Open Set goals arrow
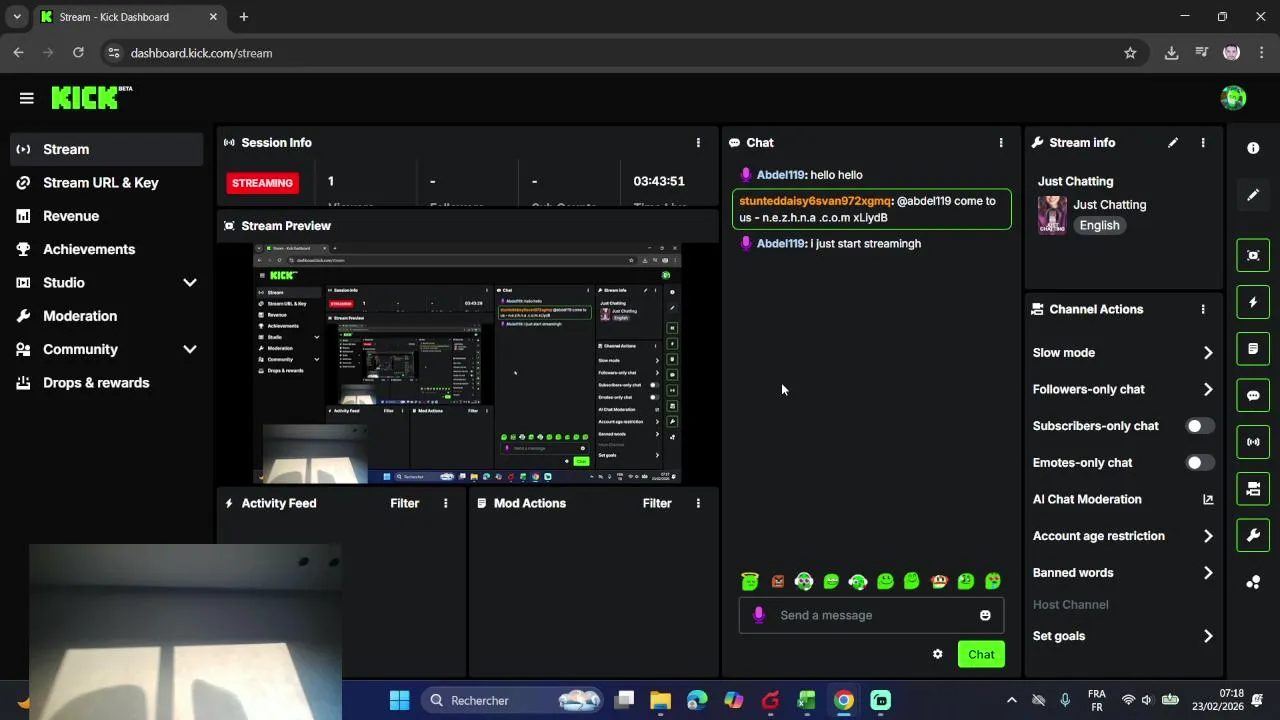Viewport: 1280px width, 720px height. point(1208,636)
